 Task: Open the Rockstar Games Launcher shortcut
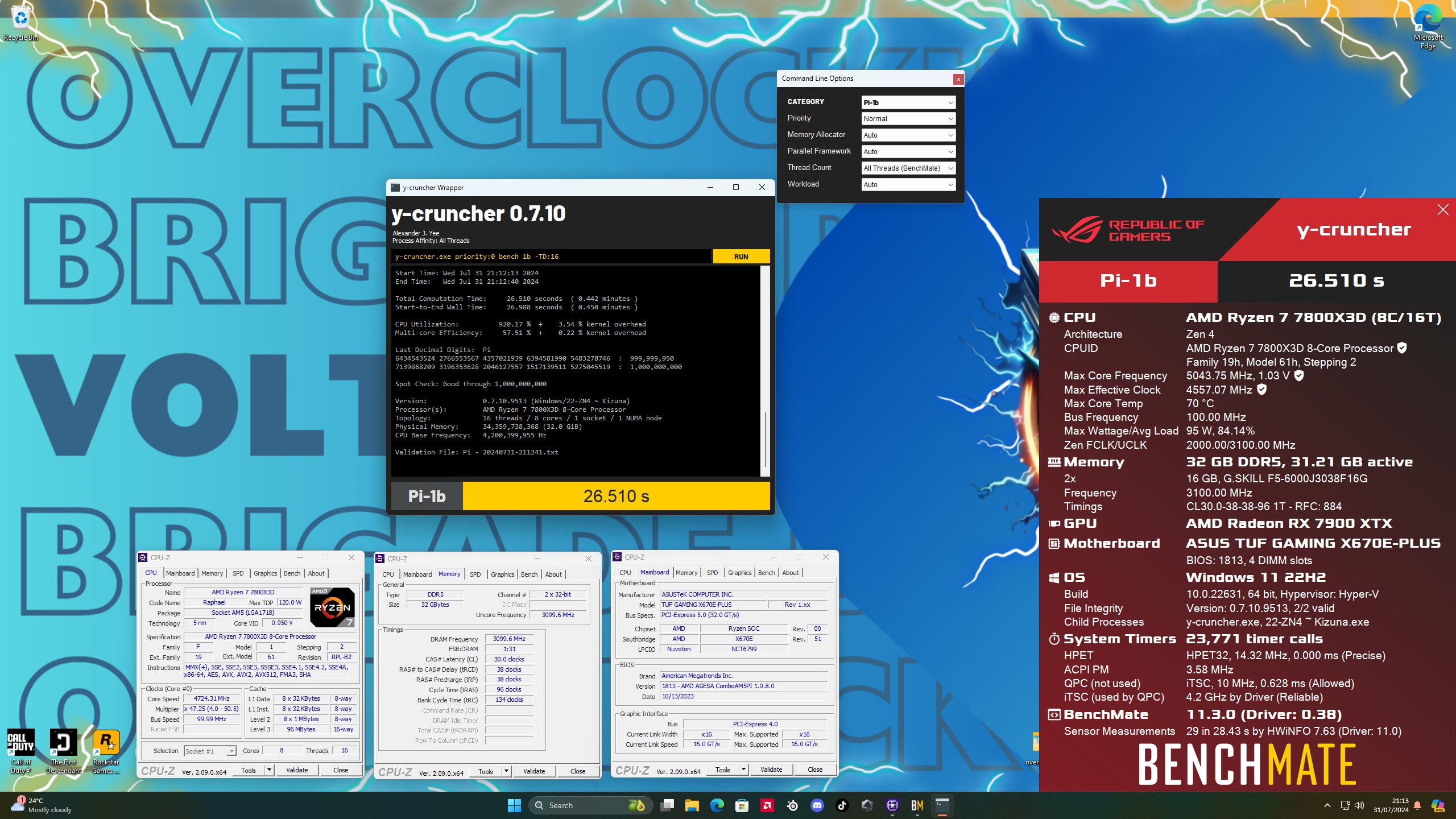106,751
